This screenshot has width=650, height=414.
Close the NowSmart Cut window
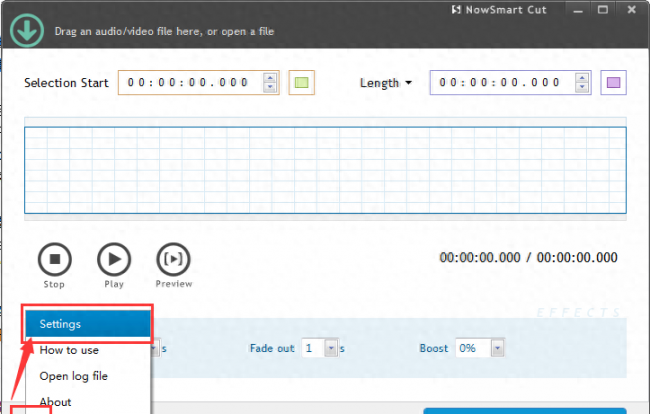point(632,9)
